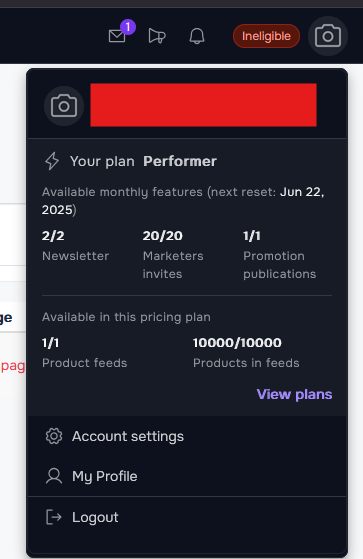
Task: Click the Performer plan name
Action: point(180,161)
